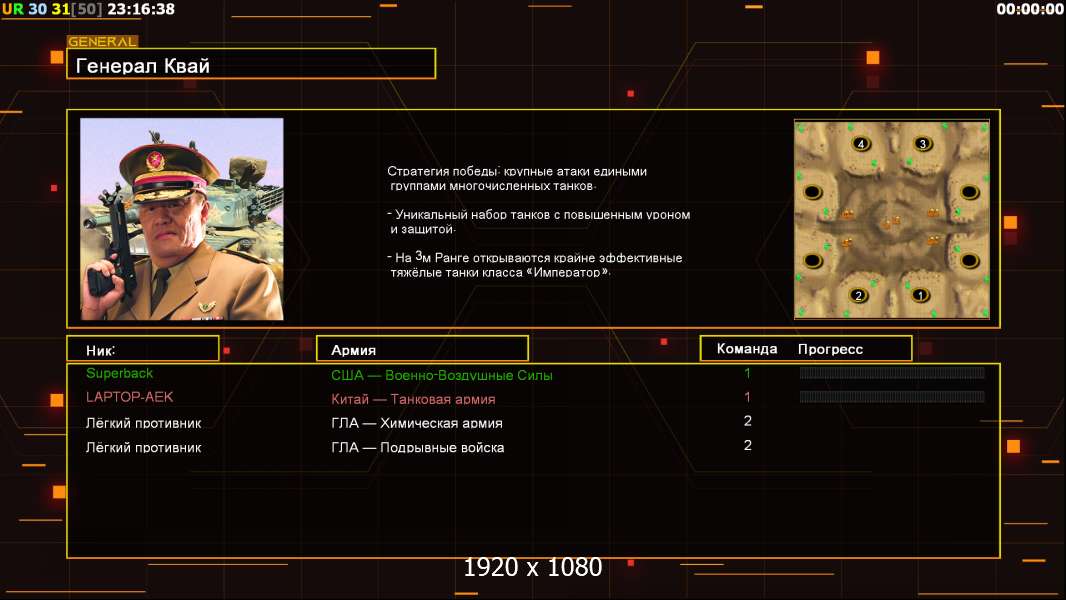This screenshot has width=1066, height=600.
Task: Select the Superback loading progress bar
Action: (x=892, y=372)
